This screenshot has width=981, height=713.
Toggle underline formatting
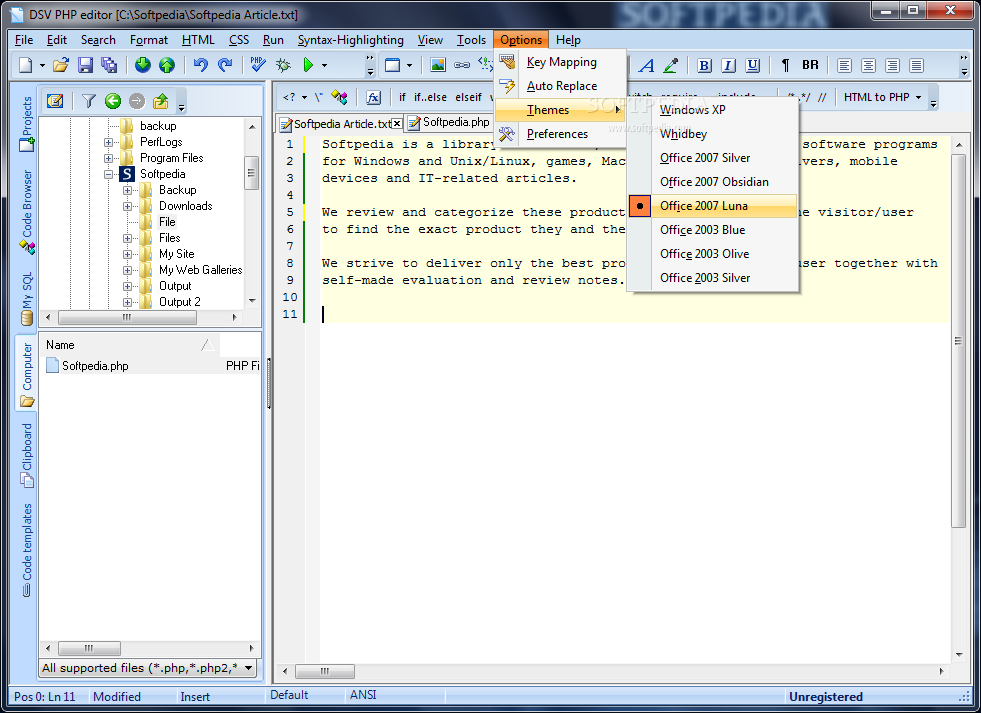point(753,65)
